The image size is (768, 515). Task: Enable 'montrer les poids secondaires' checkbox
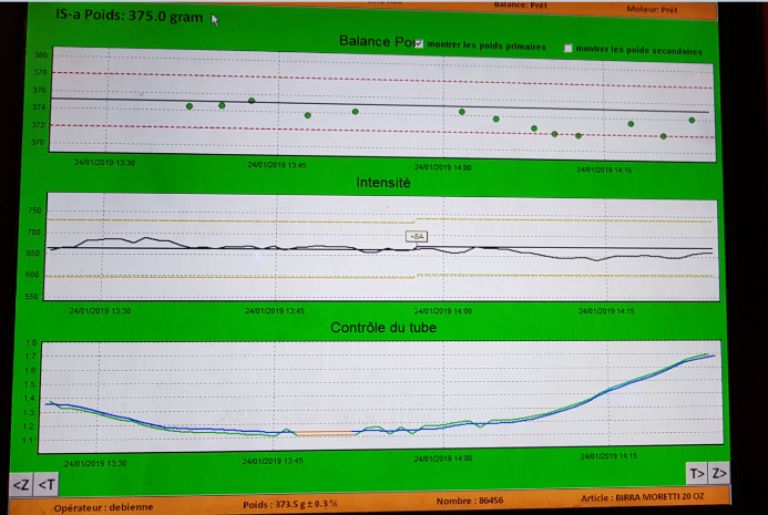click(x=568, y=48)
